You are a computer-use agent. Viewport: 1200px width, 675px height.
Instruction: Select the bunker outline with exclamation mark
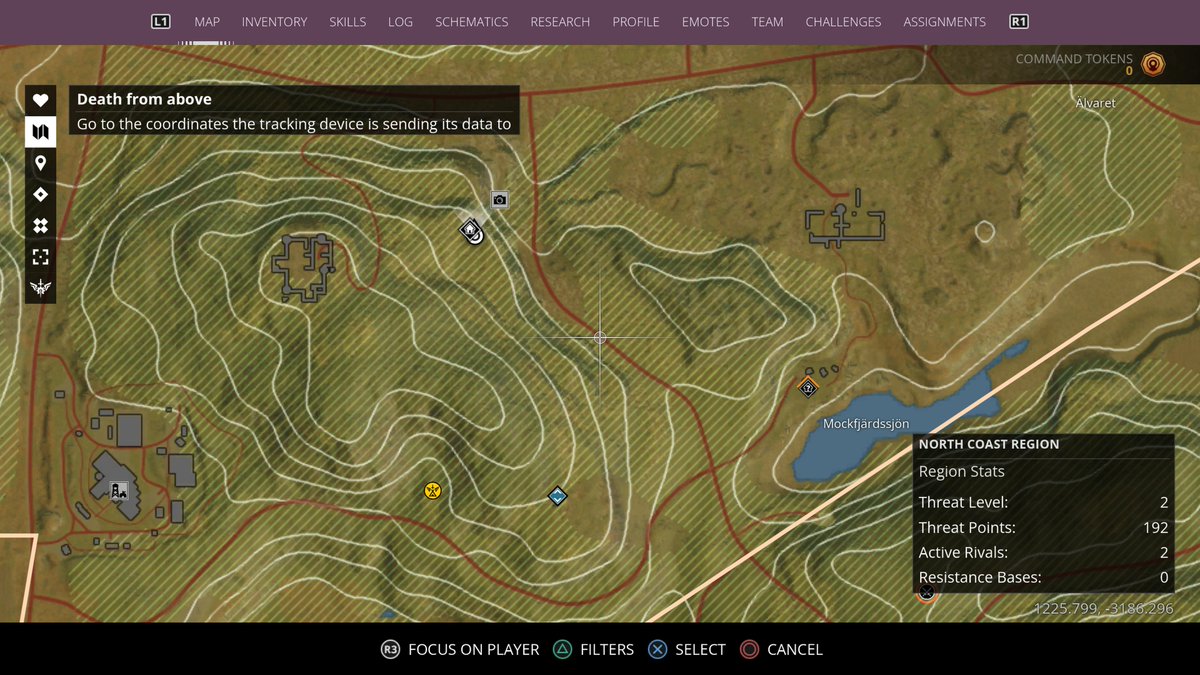(846, 220)
